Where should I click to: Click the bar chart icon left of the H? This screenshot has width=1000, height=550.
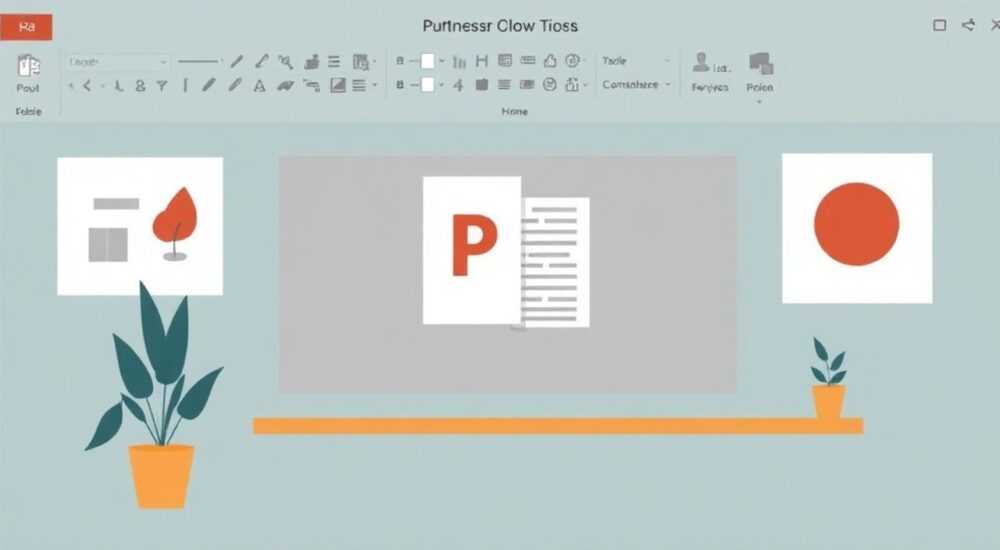tap(459, 62)
